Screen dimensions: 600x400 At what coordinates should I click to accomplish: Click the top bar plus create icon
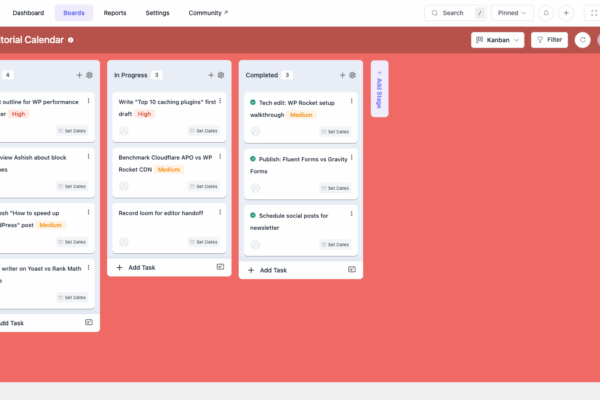[566, 13]
